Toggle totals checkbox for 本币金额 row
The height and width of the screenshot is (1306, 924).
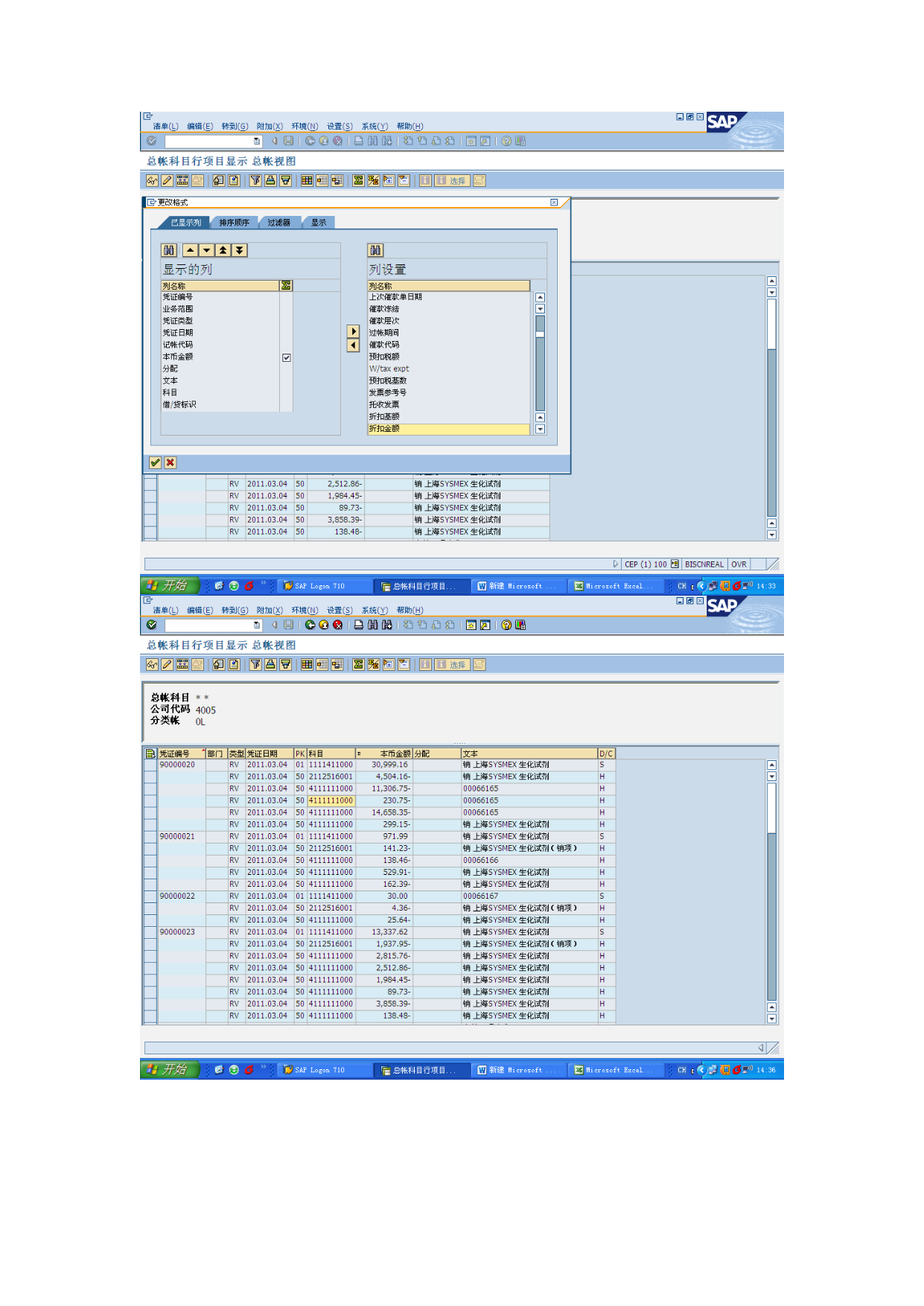287,357
